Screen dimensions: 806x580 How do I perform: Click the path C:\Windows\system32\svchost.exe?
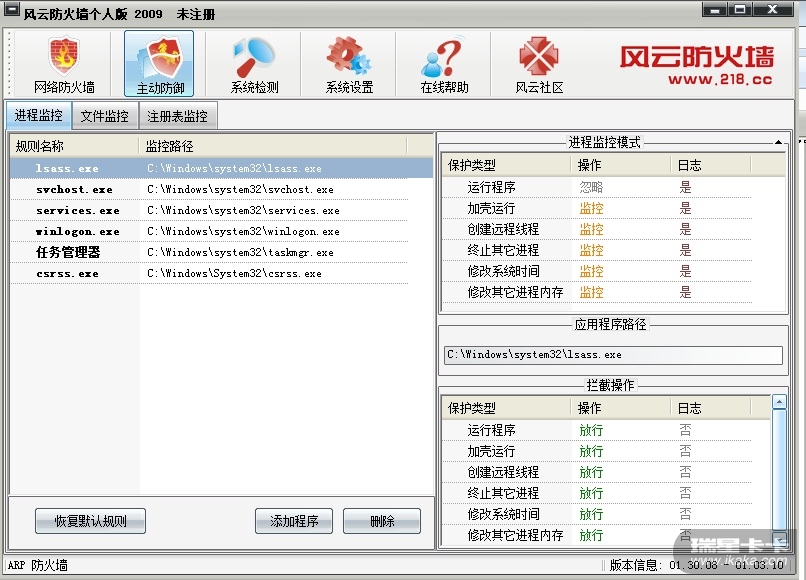[x=240, y=189]
